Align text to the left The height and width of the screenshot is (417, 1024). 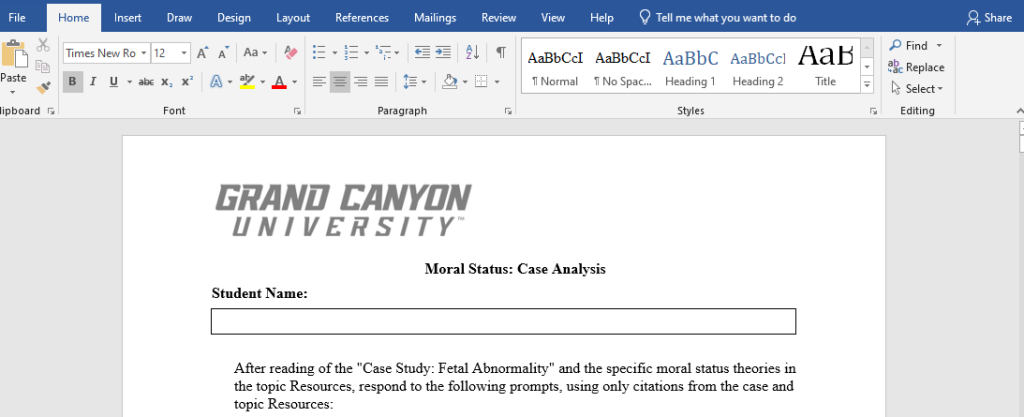(x=319, y=82)
